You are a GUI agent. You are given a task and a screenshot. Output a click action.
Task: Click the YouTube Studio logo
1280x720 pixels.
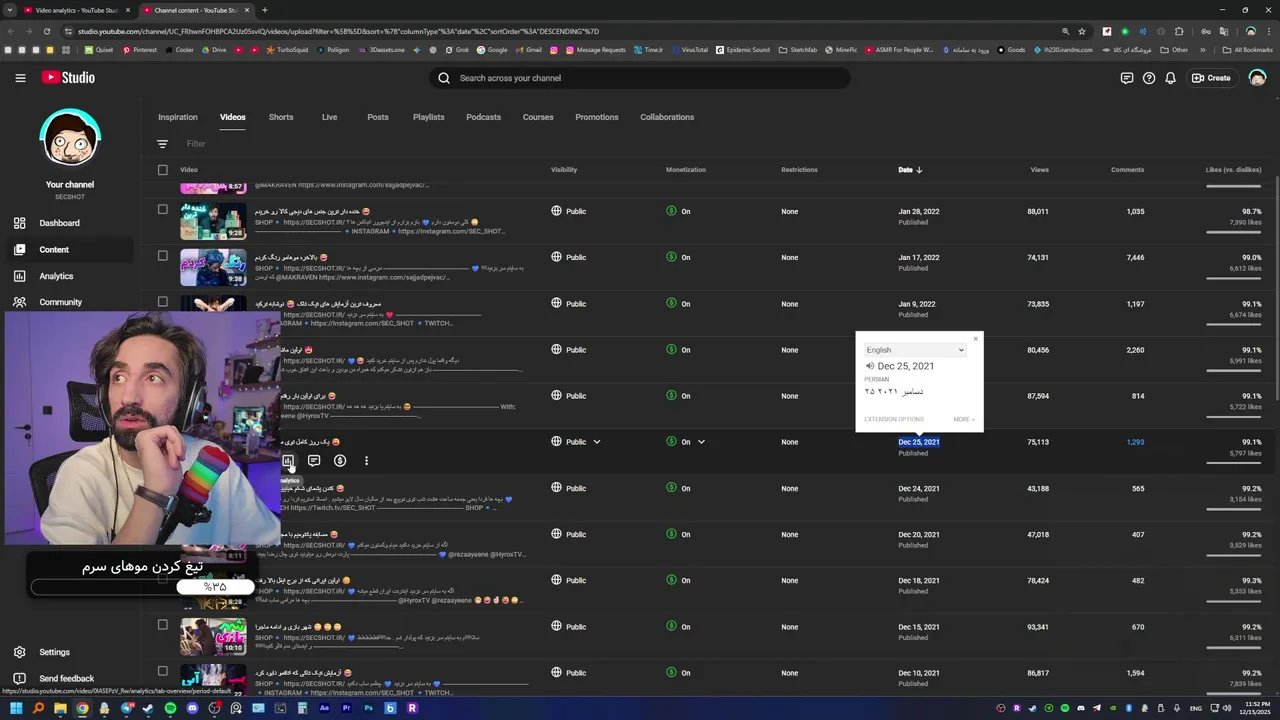[x=68, y=78]
